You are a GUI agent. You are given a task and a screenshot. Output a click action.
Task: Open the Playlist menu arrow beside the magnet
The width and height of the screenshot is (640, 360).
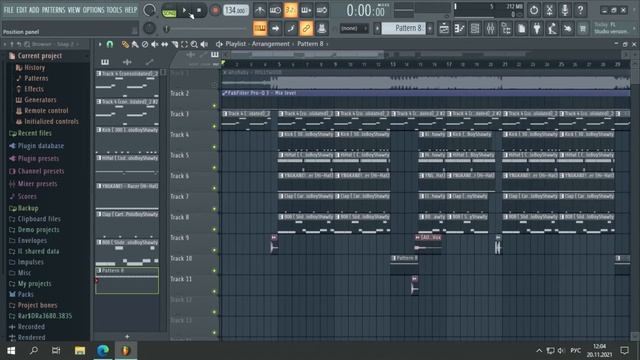[100, 44]
